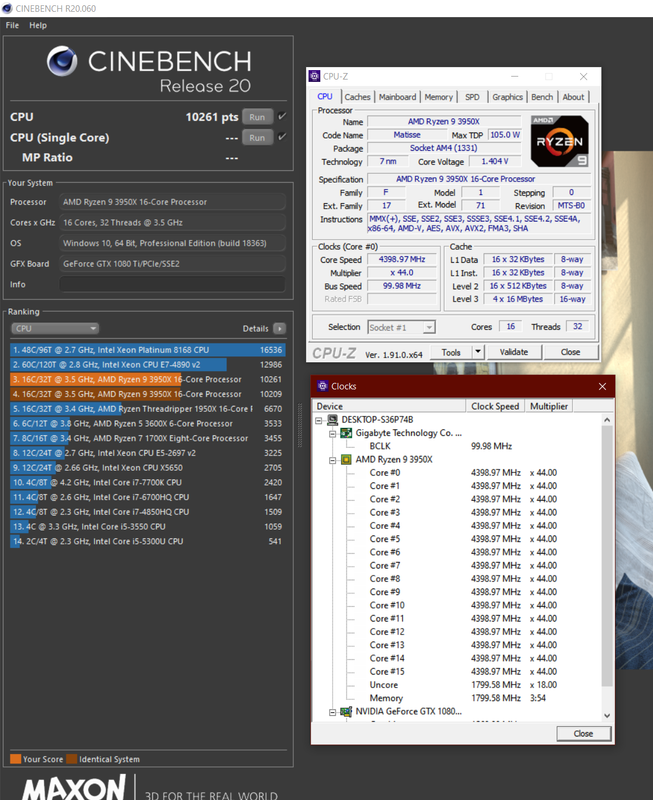
Task: Select the 10261 score Ryzen 3950X row
Action: pos(147,380)
